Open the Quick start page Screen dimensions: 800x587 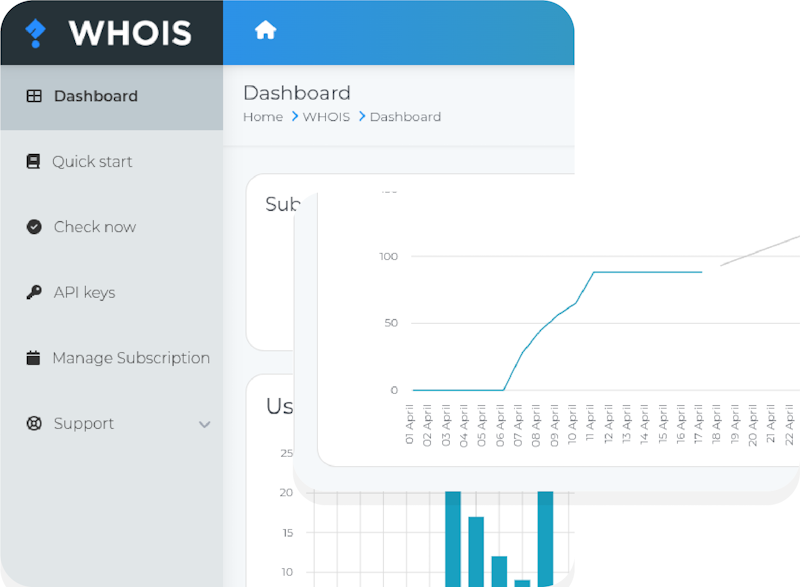pos(92,162)
